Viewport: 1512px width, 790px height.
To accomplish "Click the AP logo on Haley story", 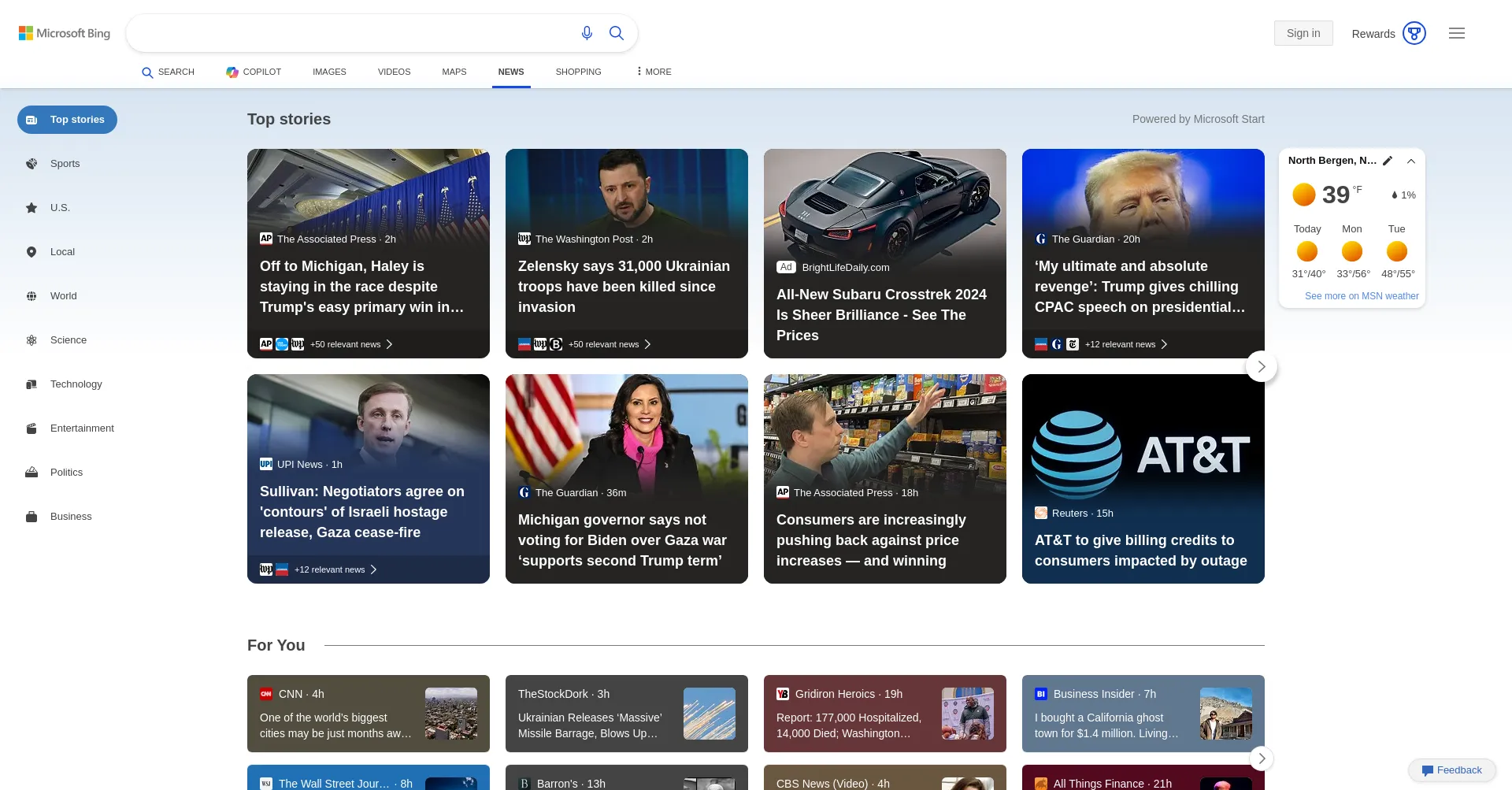I will coord(266,239).
